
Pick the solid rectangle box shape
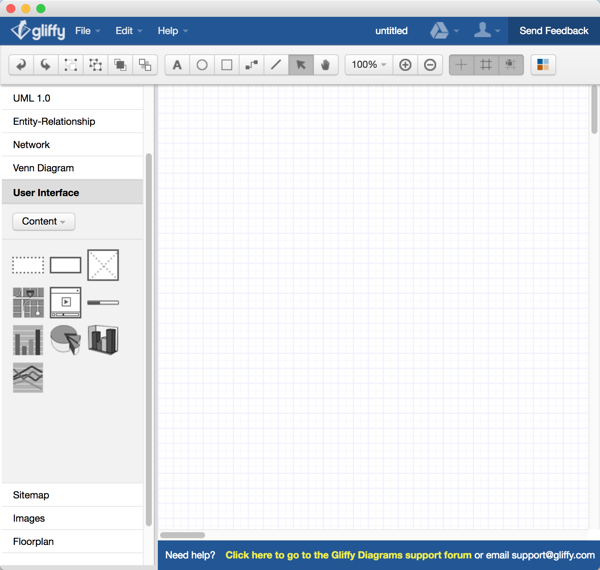65,265
